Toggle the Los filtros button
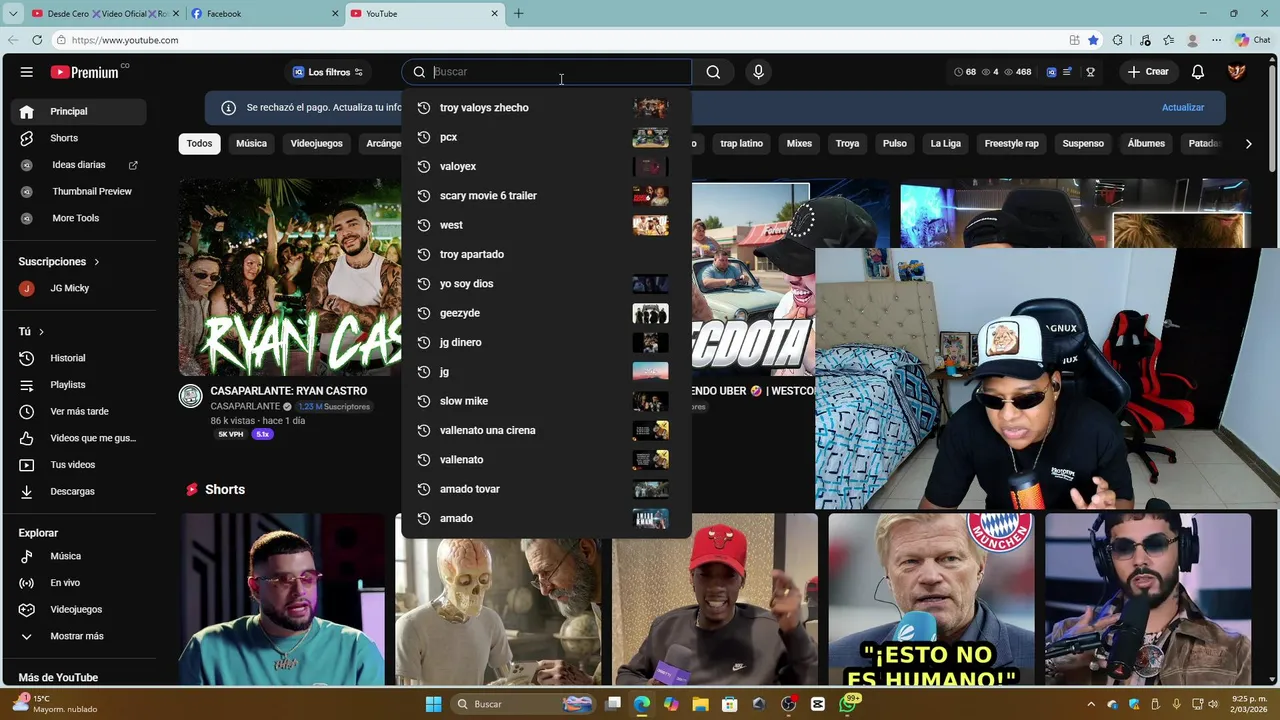Screen dimensions: 1280x720 pyautogui.click(x=328, y=72)
